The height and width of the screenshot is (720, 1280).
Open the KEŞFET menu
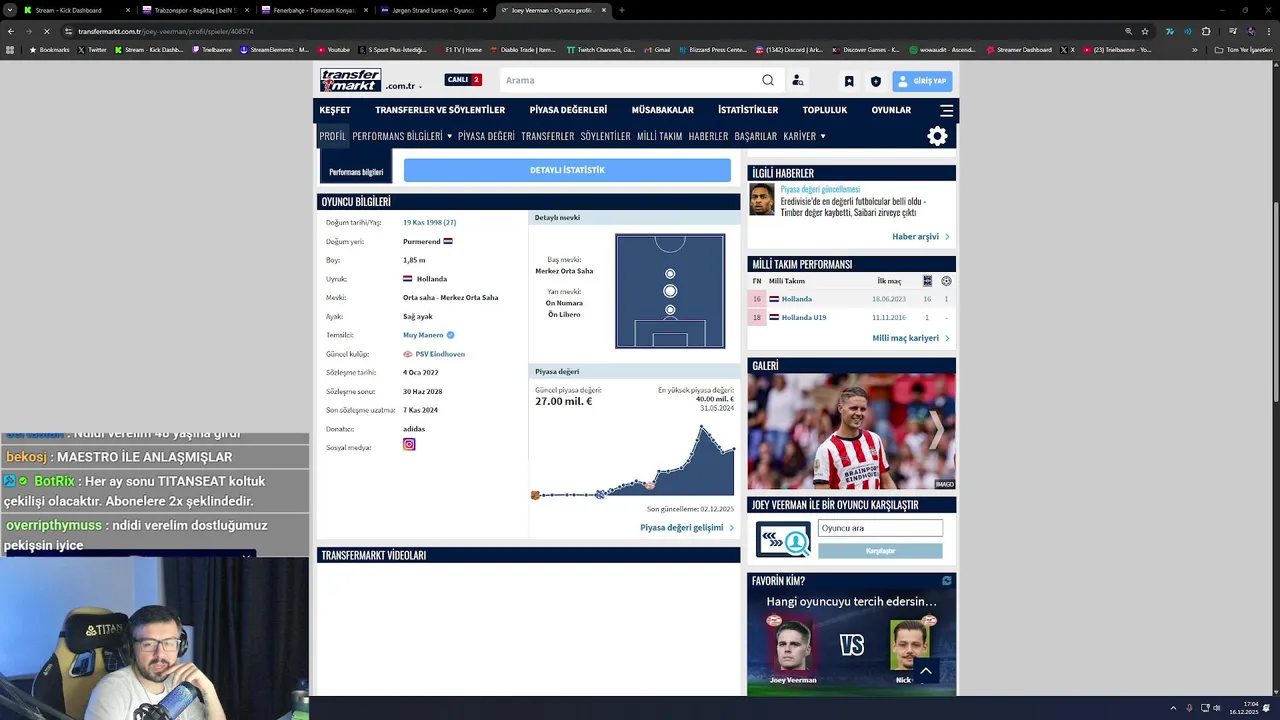pos(335,110)
